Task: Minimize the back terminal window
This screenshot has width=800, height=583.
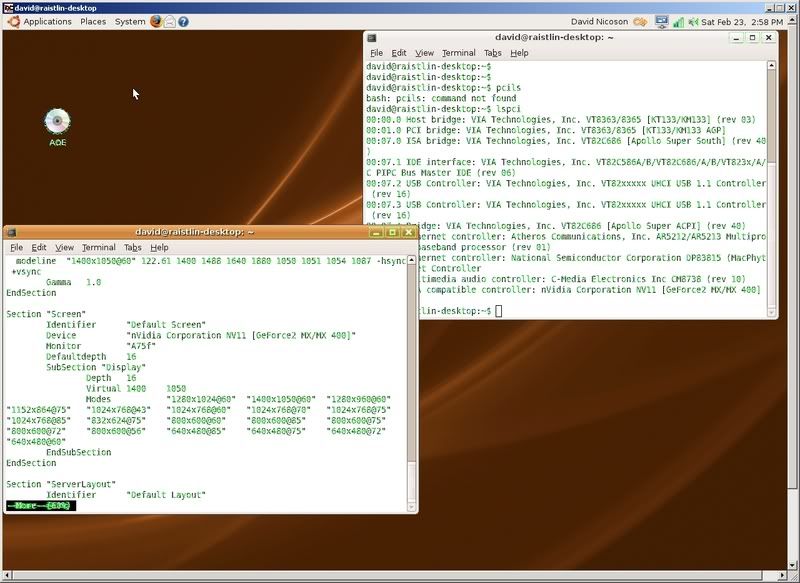Action: (x=736, y=38)
